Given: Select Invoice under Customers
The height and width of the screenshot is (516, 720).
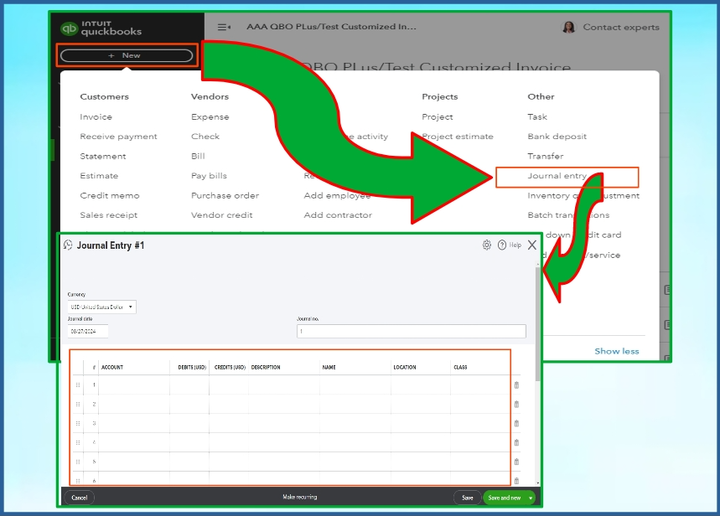Looking at the screenshot, I should tap(96, 117).
